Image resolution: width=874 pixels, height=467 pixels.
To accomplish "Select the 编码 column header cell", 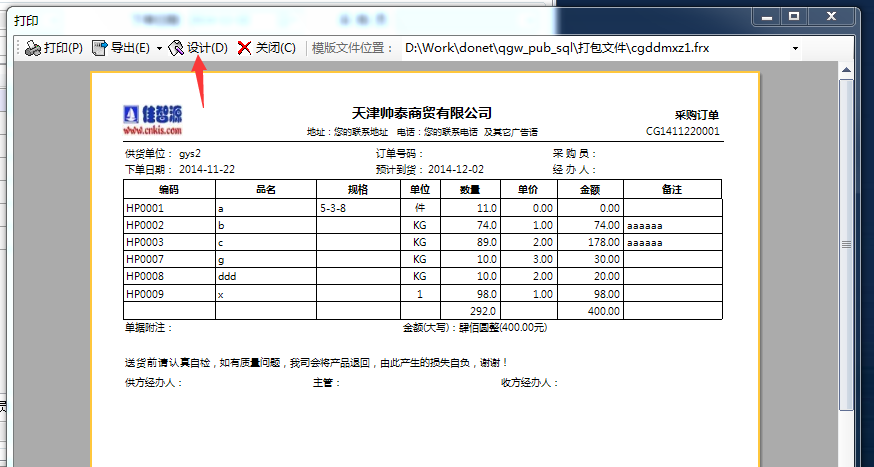I will tap(168, 189).
